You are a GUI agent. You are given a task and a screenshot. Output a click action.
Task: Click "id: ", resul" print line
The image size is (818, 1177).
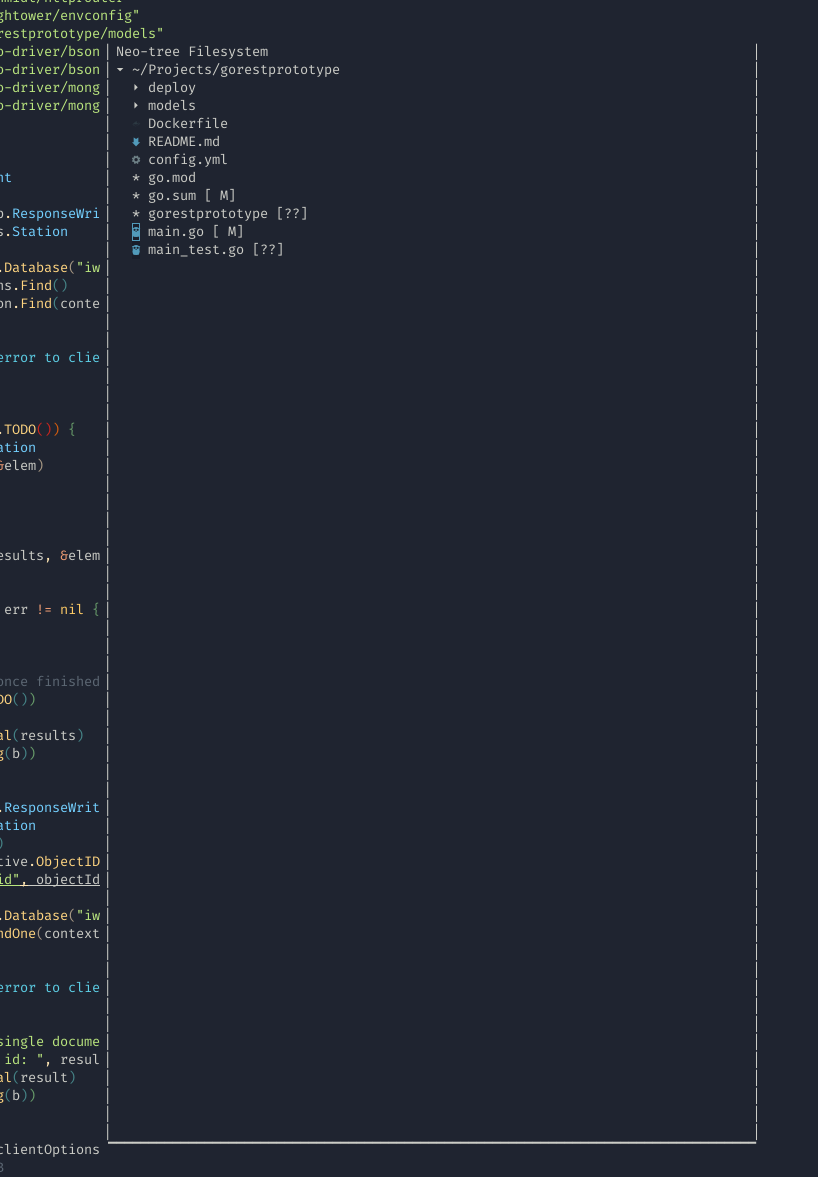click(x=52, y=1060)
